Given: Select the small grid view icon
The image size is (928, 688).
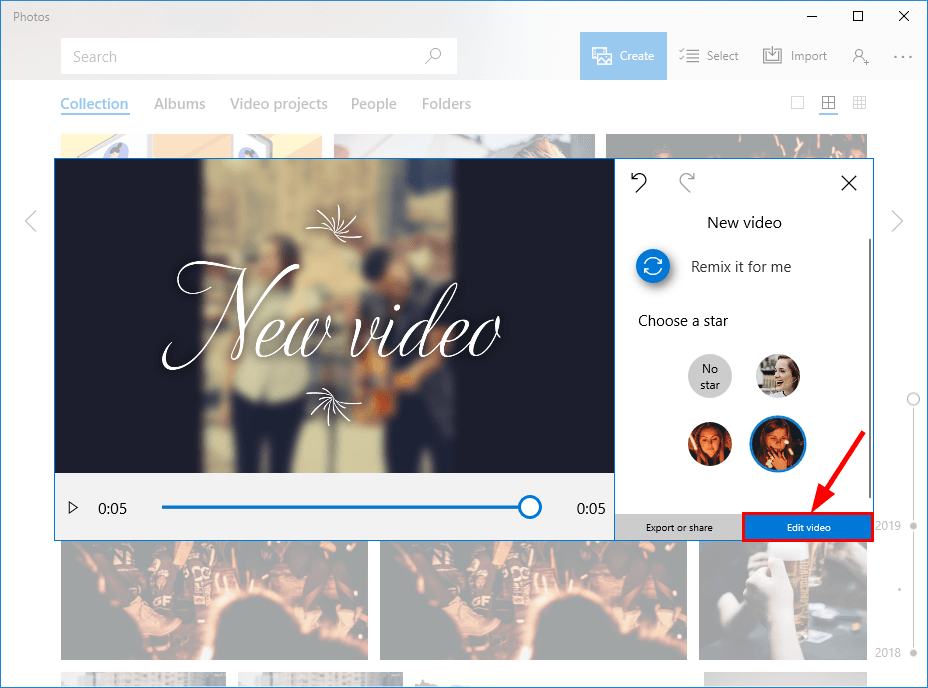Looking at the screenshot, I should pos(859,102).
